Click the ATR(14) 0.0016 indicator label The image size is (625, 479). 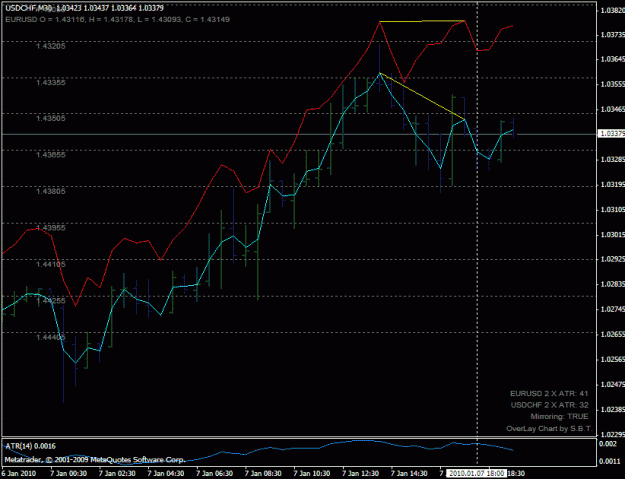coord(30,446)
